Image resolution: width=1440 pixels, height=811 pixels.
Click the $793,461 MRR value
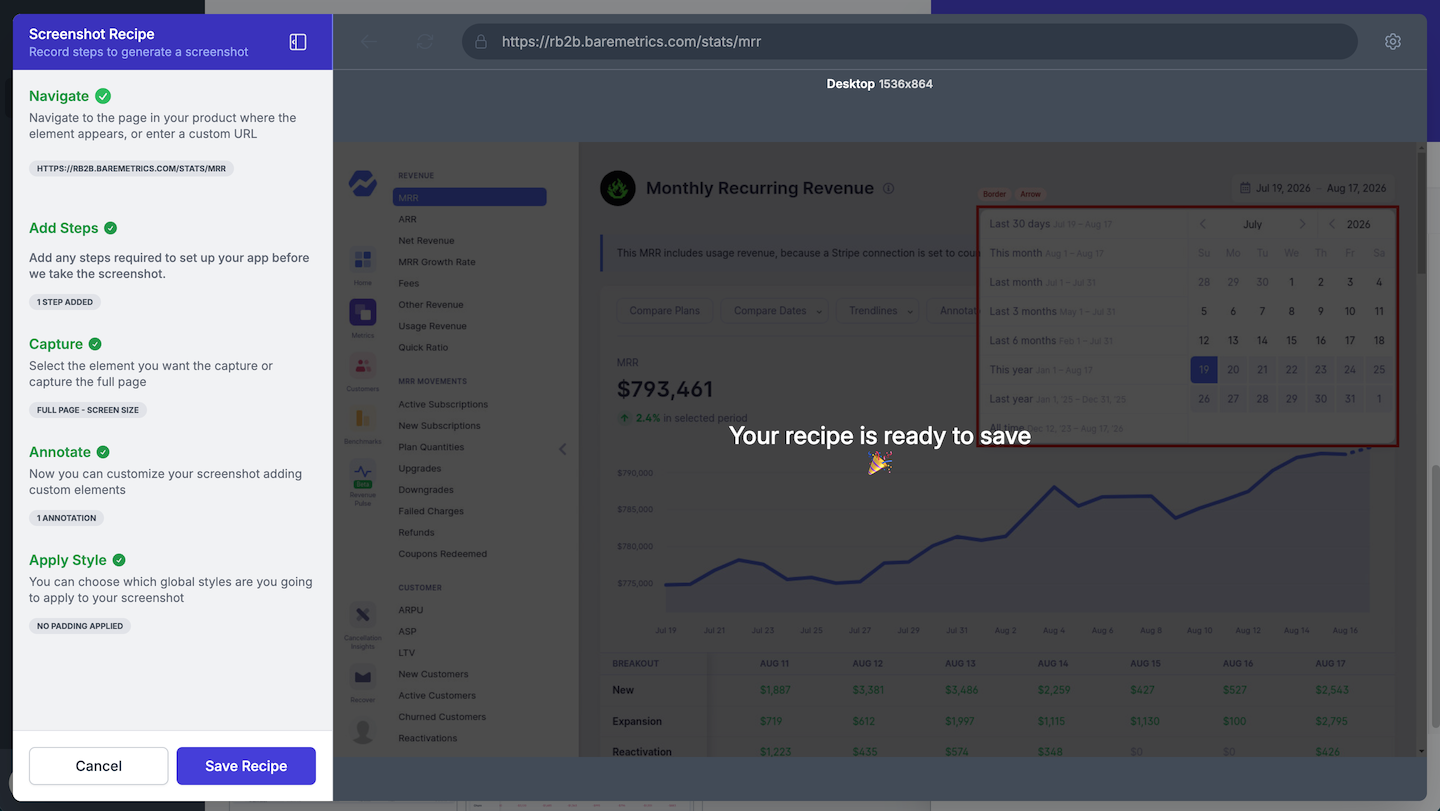tap(665, 389)
